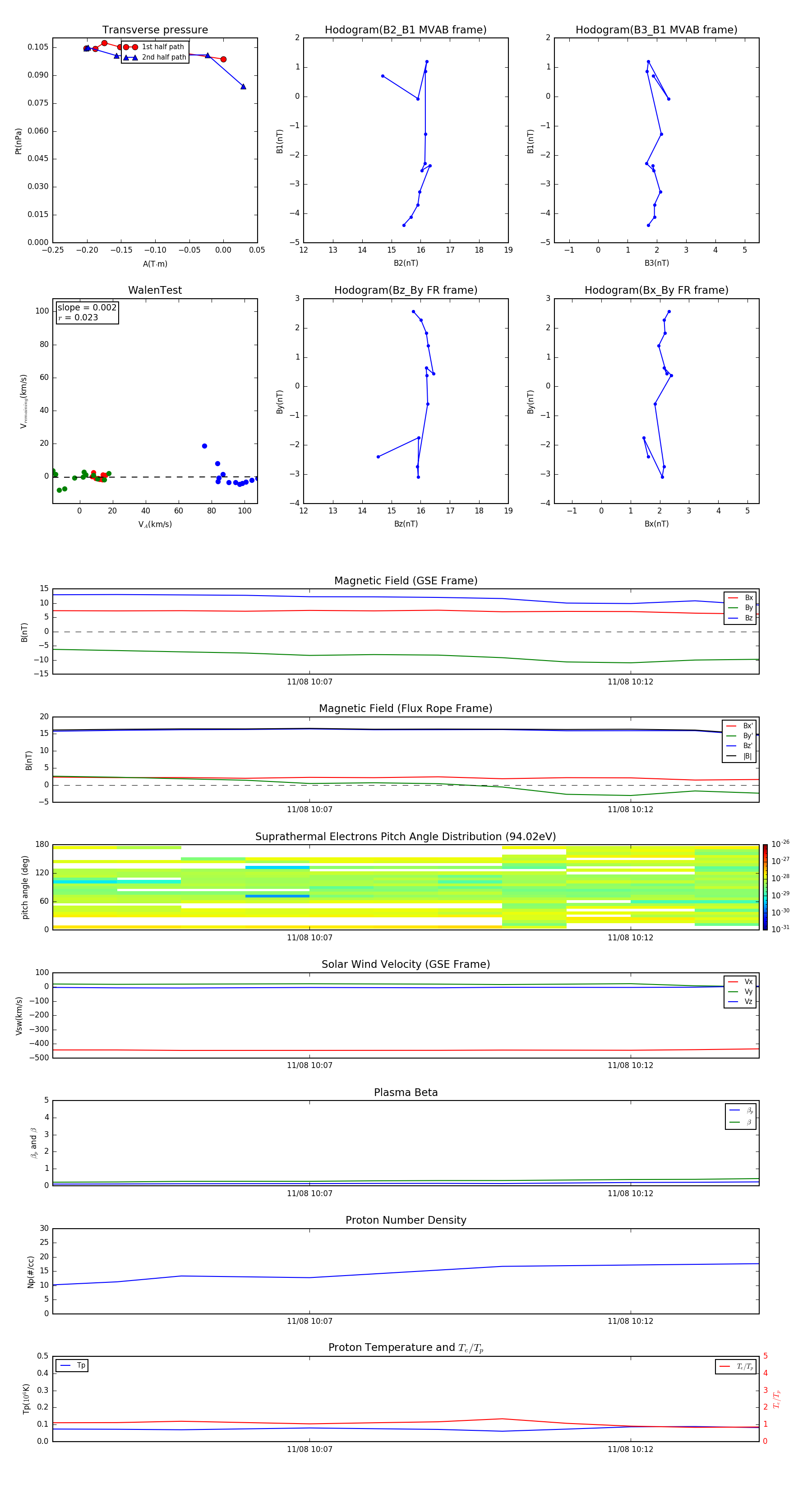Click the "Proton Temperature and Te/Tp" title
812x1489 pixels.
(x=406, y=1347)
